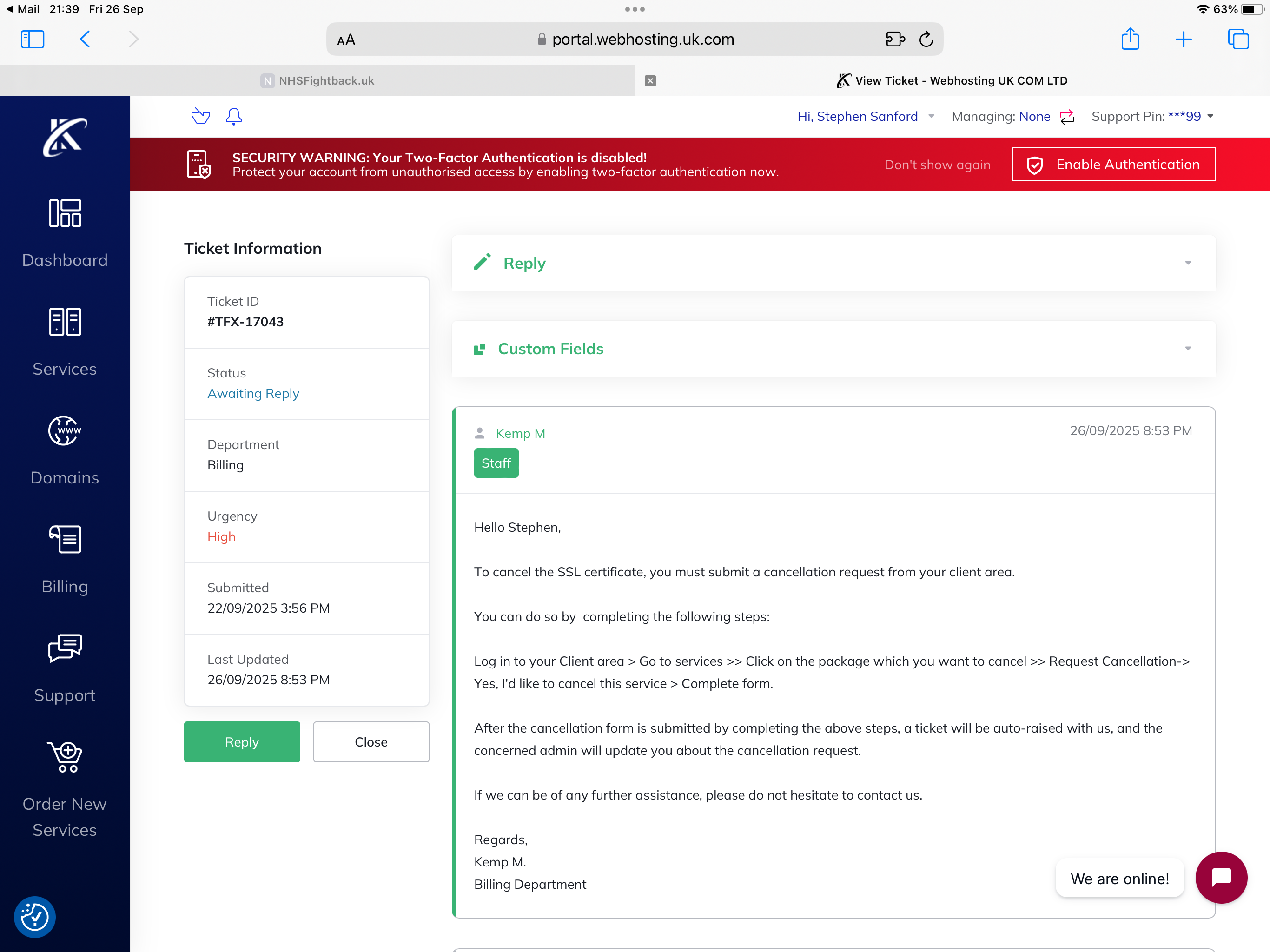Click the switch managing account arrows icon

click(1067, 117)
